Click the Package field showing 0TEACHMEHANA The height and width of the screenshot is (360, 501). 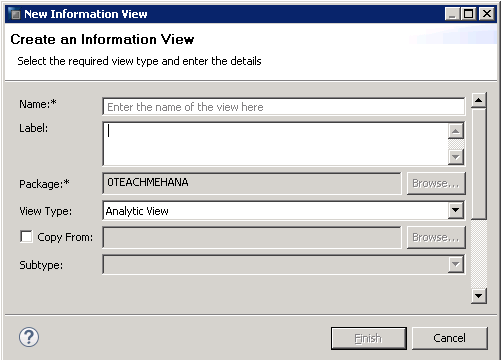(x=252, y=183)
